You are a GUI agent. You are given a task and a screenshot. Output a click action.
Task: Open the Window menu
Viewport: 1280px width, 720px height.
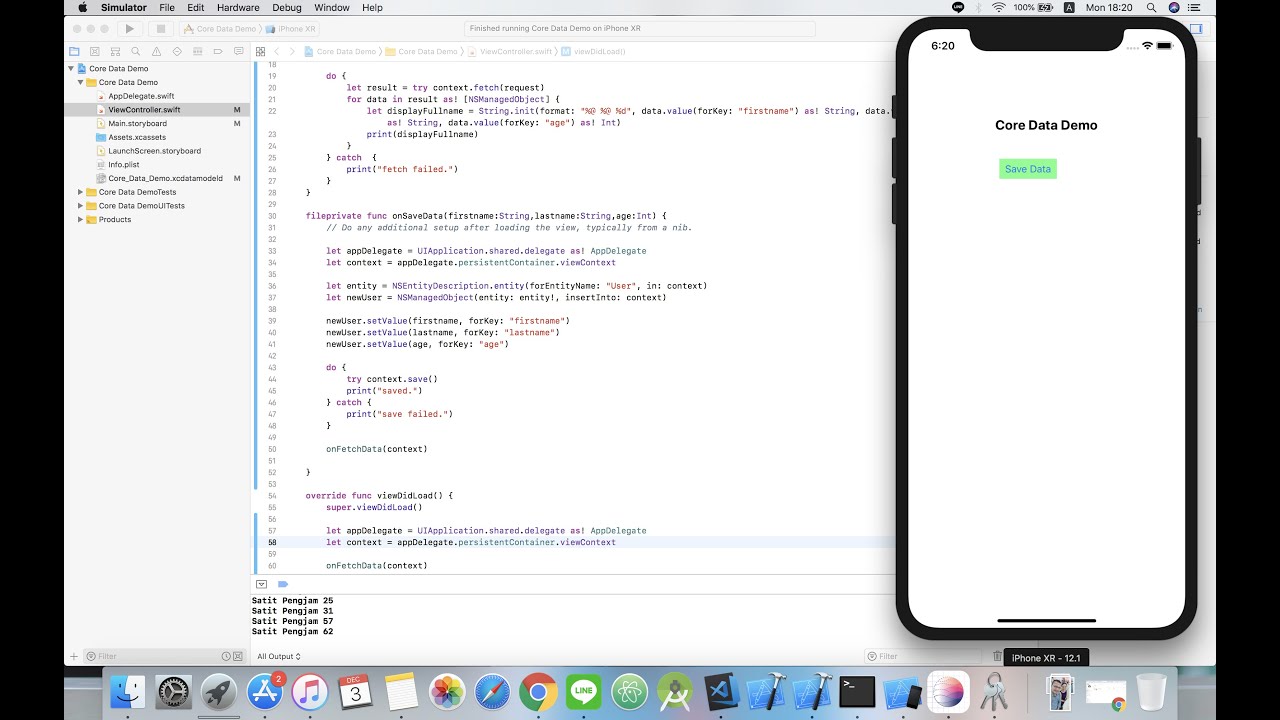(x=332, y=7)
